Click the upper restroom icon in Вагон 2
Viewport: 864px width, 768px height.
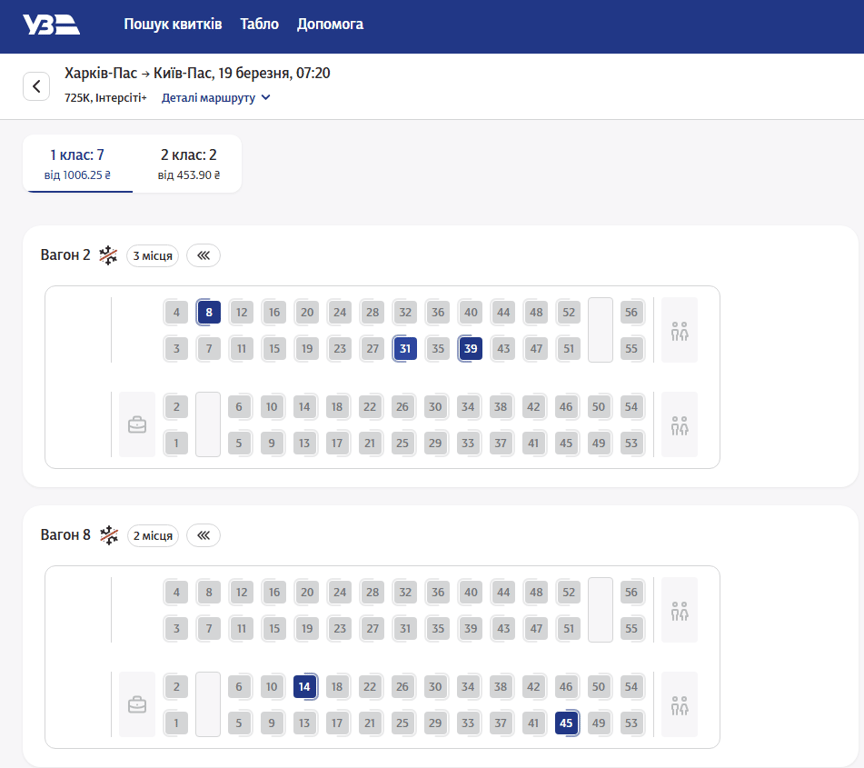[680, 330]
